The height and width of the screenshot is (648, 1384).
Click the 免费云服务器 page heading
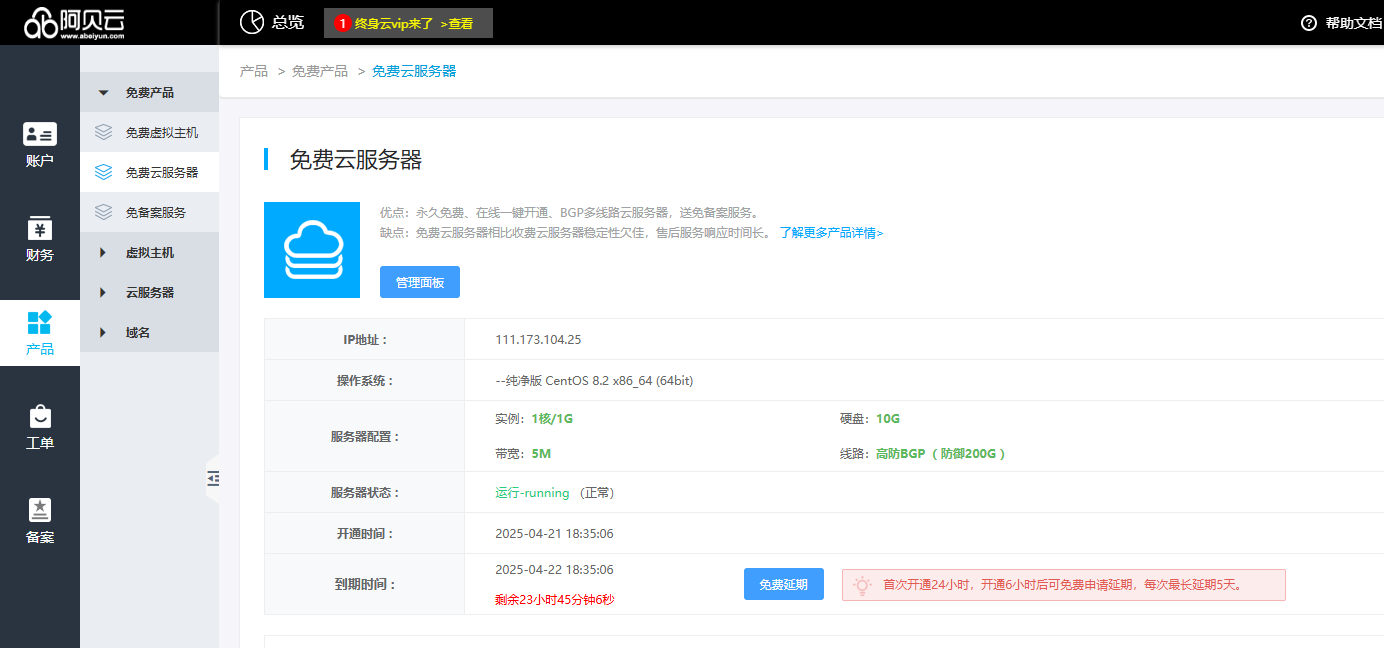[356, 159]
